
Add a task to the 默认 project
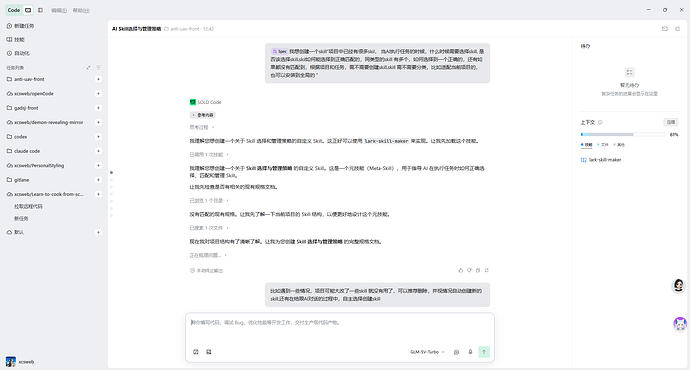(99, 232)
